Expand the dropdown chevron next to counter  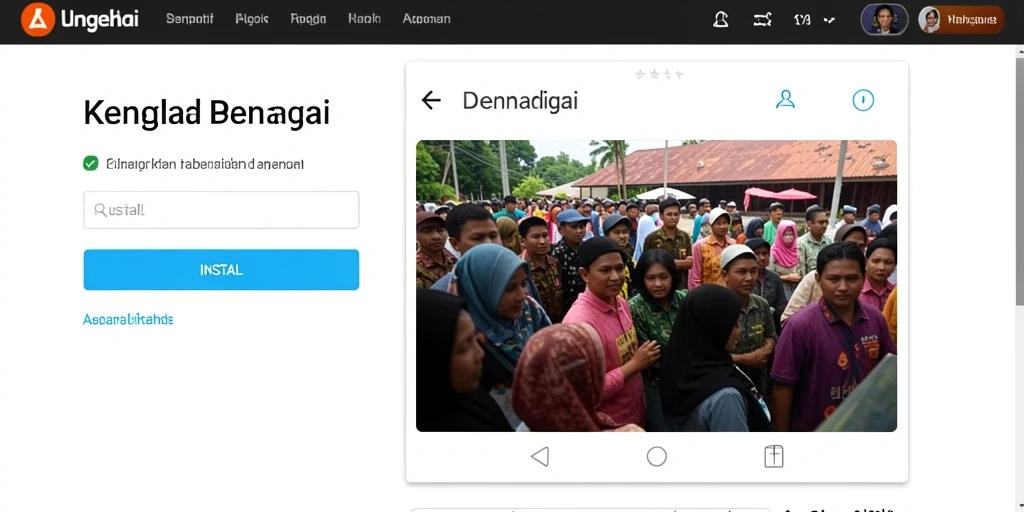pyautogui.click(x=829, y=20)
